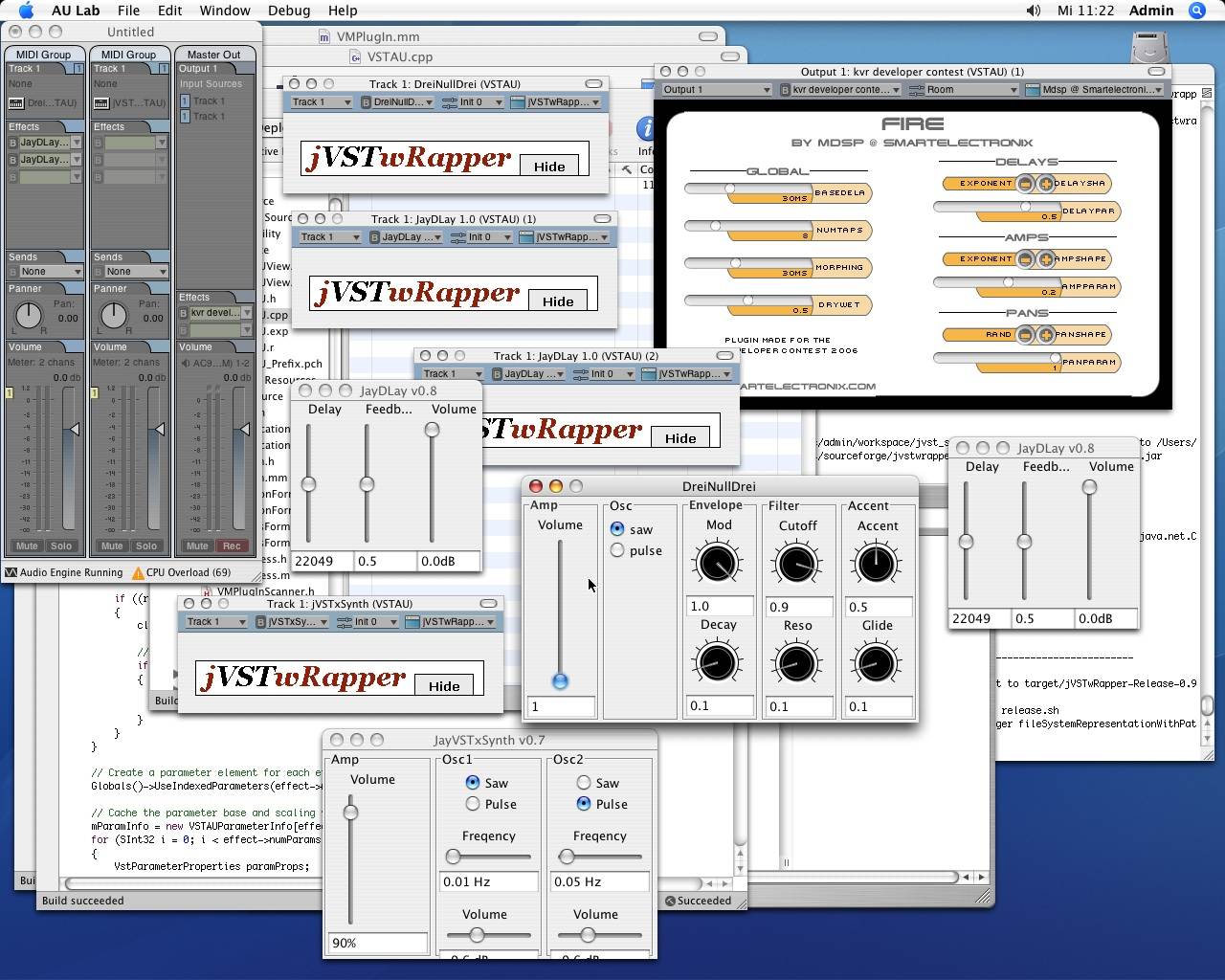Open Spotlight search in menu bar

(x=1196, y=11)
